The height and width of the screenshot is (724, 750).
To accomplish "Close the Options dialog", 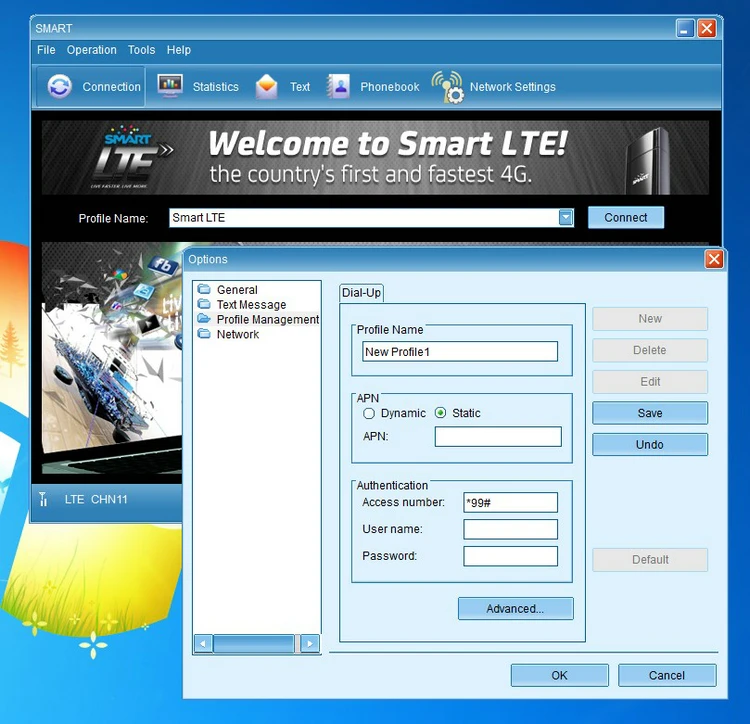I will pyautogui.click(x=714, y=259).
